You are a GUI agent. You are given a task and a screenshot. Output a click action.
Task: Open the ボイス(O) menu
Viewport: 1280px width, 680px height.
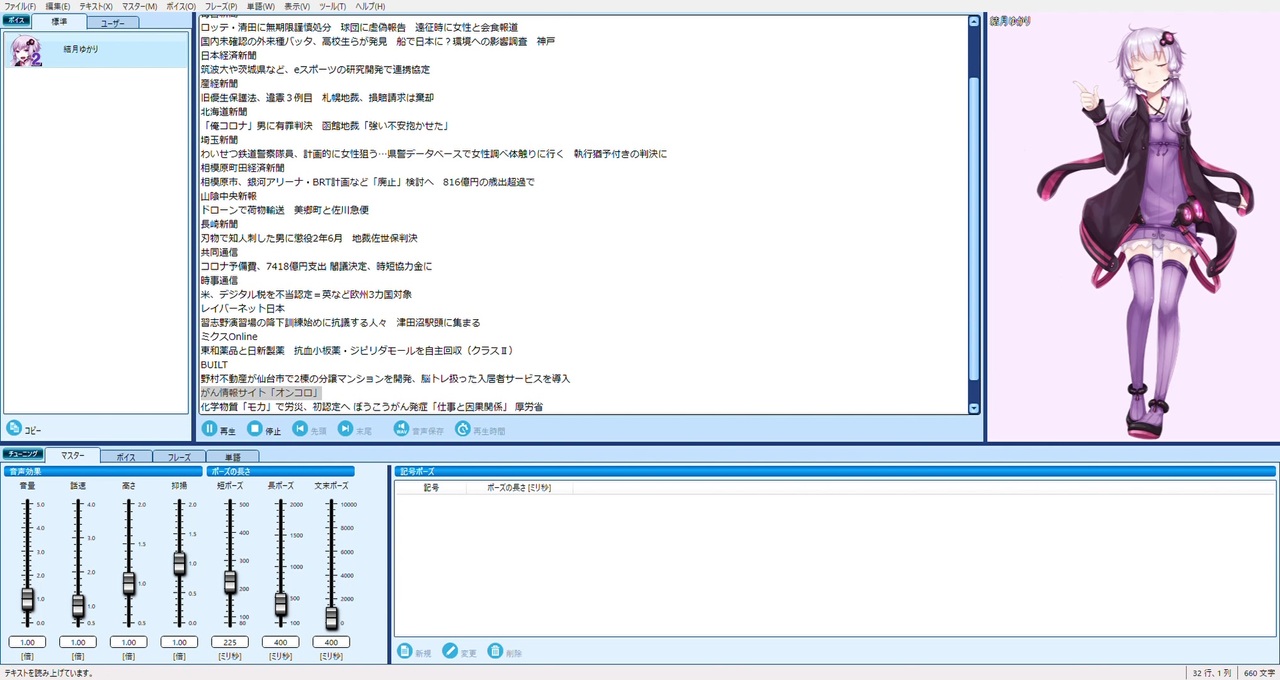pos(181,6)
